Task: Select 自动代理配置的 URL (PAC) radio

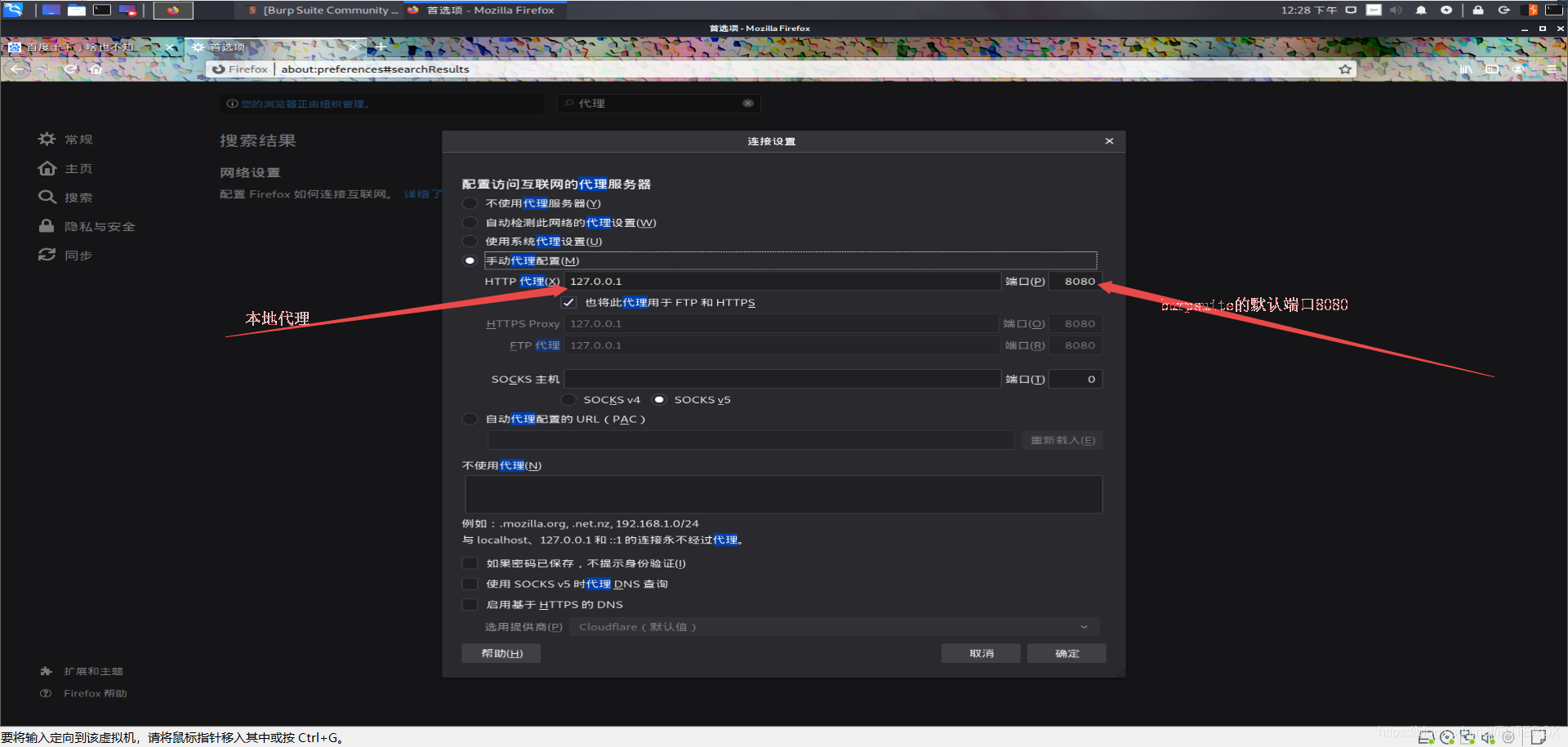Action: (470, 419)
